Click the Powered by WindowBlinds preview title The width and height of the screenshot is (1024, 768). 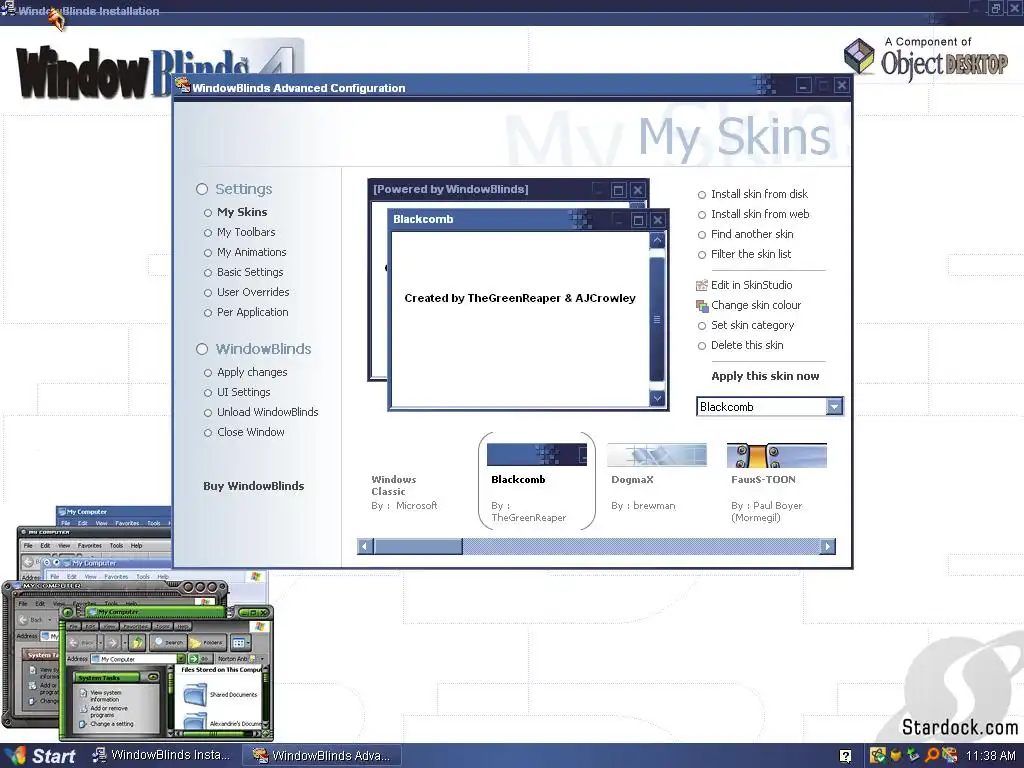pos(451,189)
